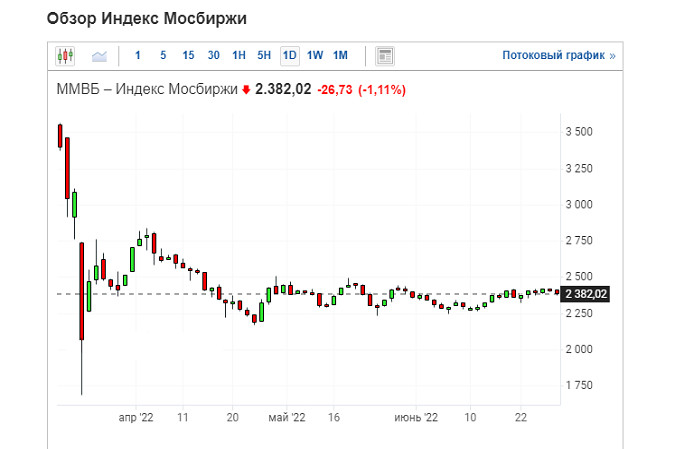Choose the 5 minute interval

pos(163,55)
